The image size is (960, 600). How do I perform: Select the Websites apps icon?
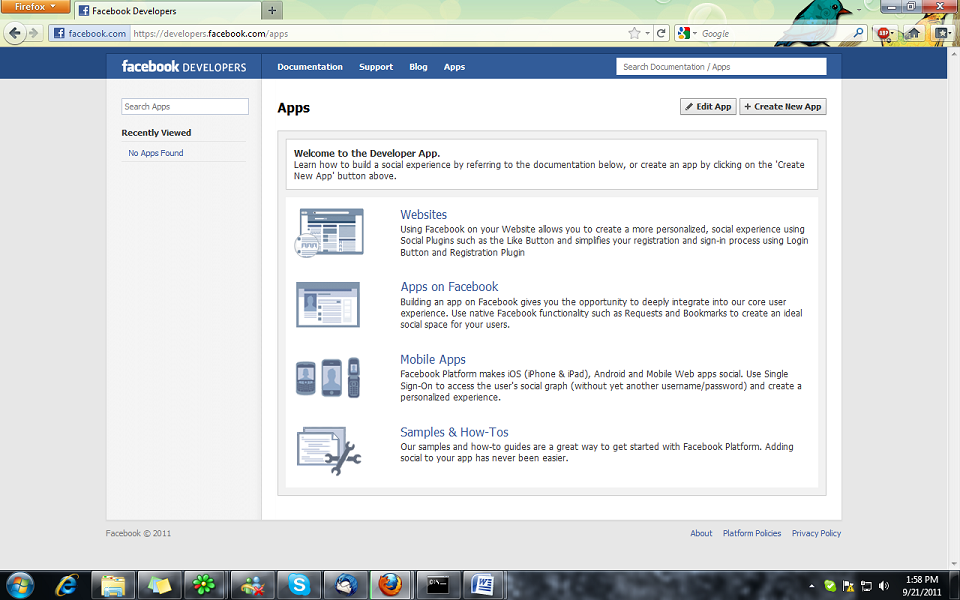tap(329, 231)
